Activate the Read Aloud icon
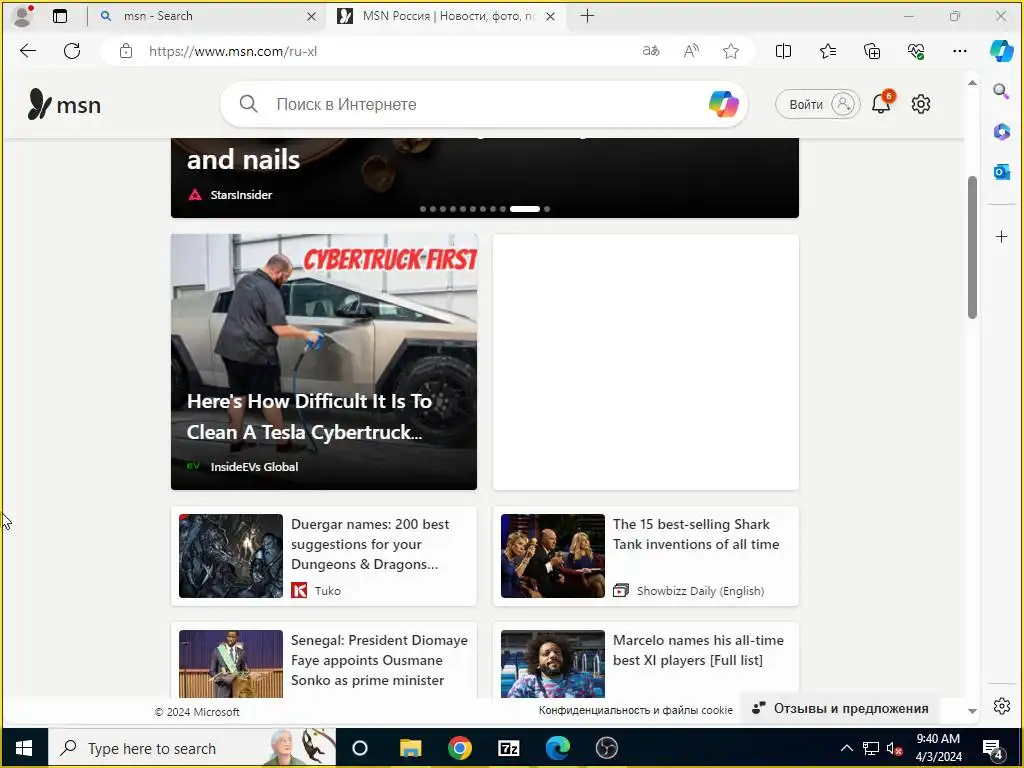Screen dimensions: 1024x768 pyautogui.click(x=691, y=51)
